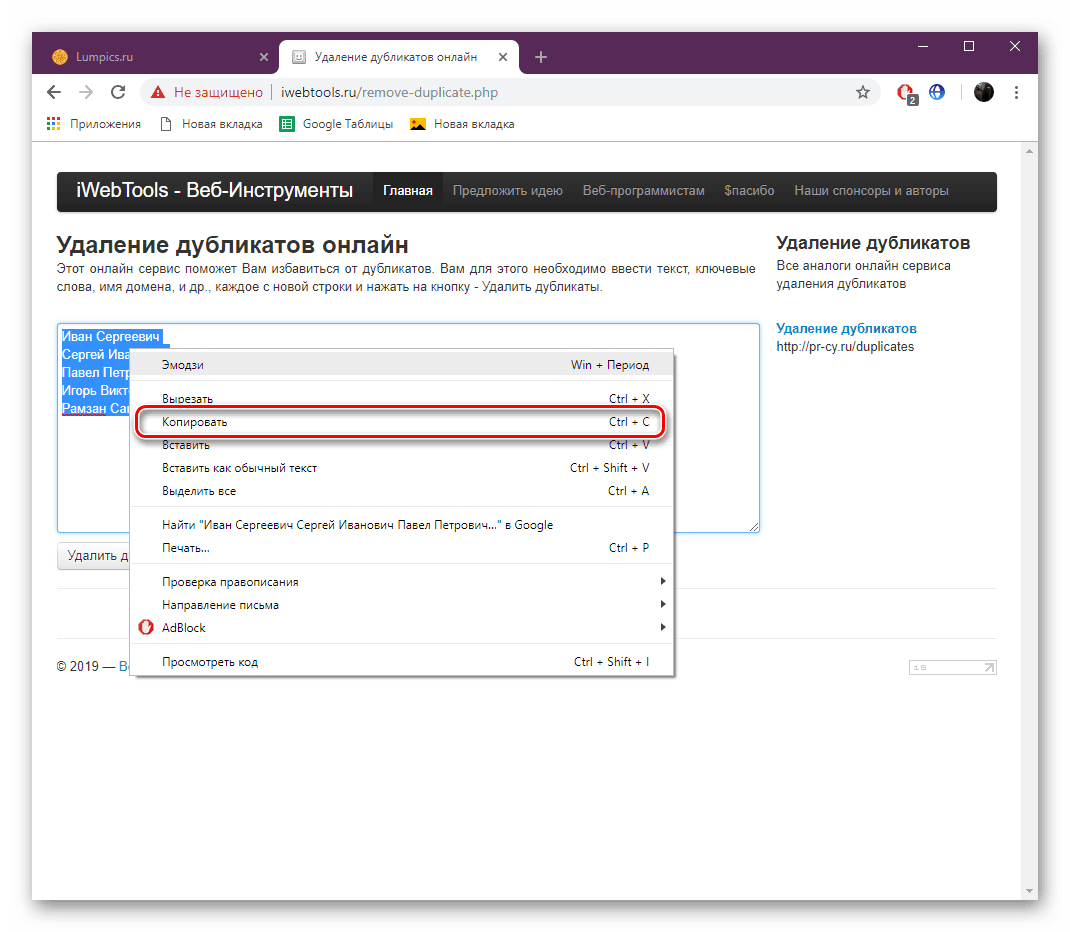Click the blue globe extension icon
This screenshot has width=1070, height=932.
click(937, 91)
